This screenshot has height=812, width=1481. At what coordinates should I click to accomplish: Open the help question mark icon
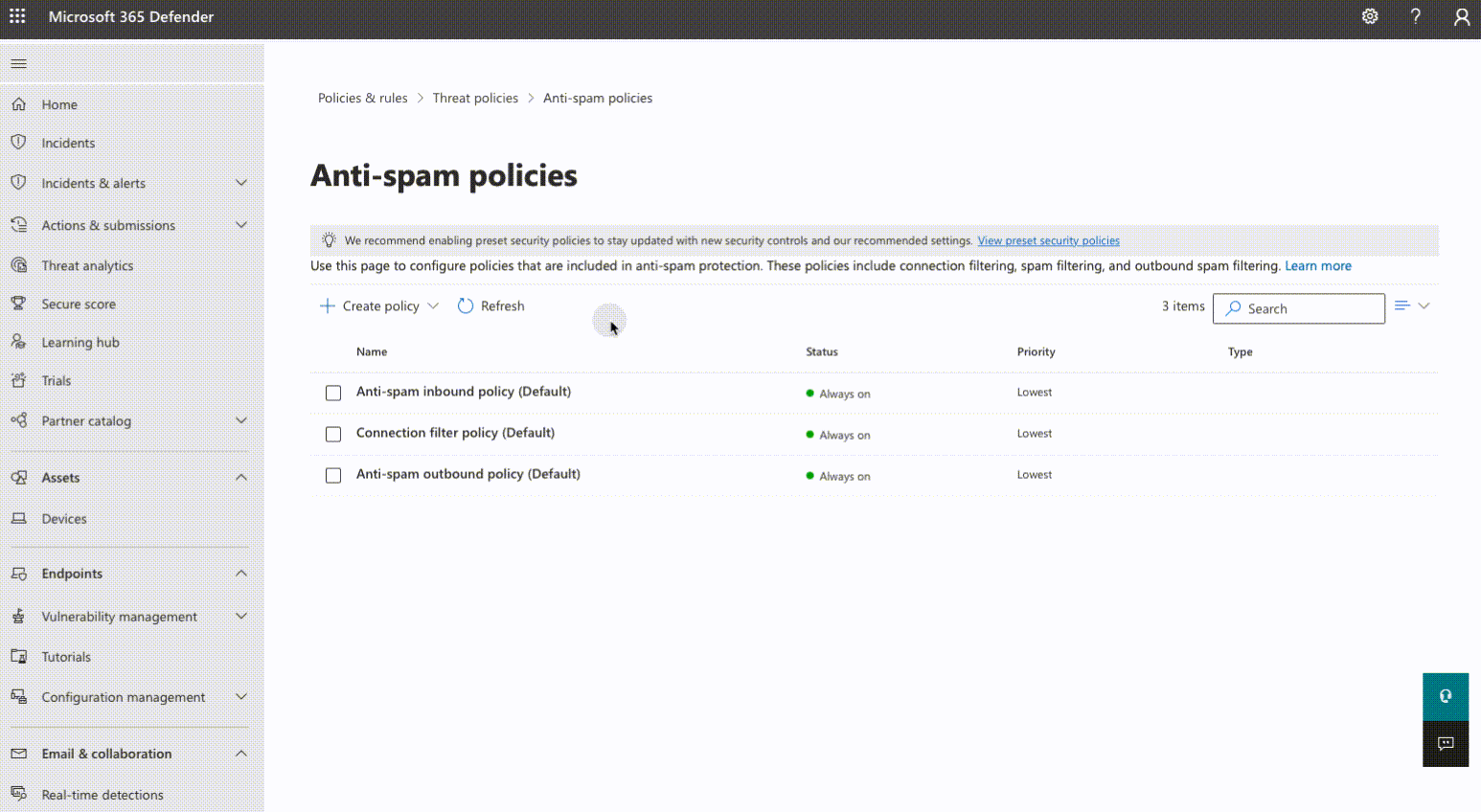pyautogui.click(x=1415, y=16)
